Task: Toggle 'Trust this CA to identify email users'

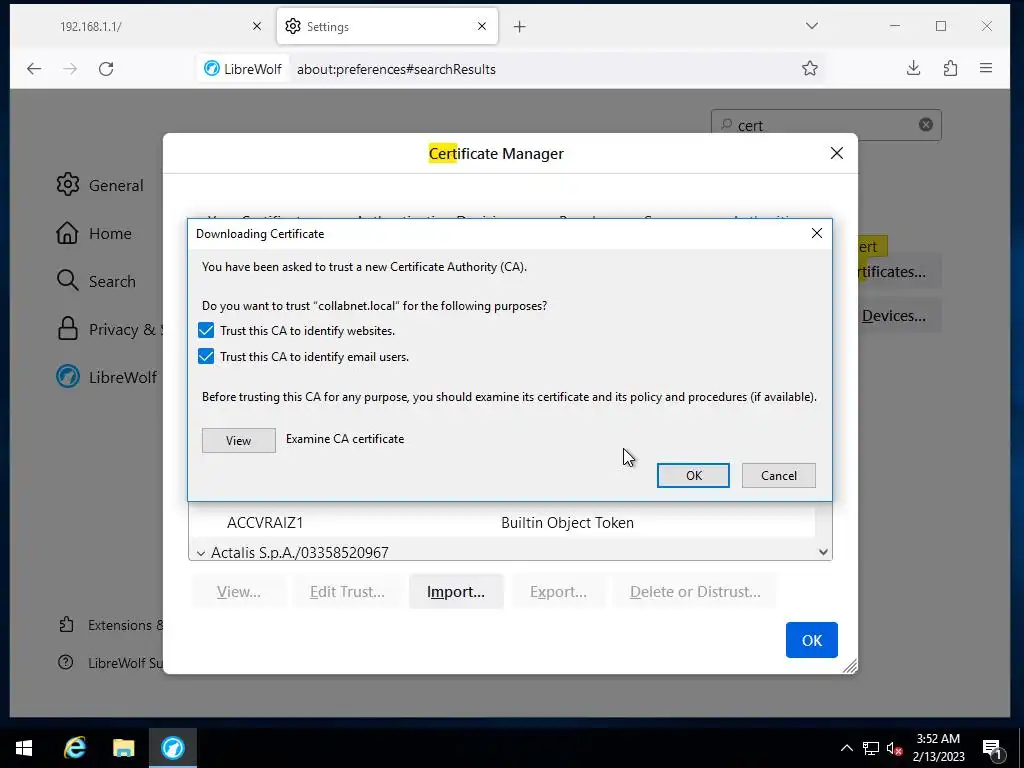Action: click(x=206, y=357)
